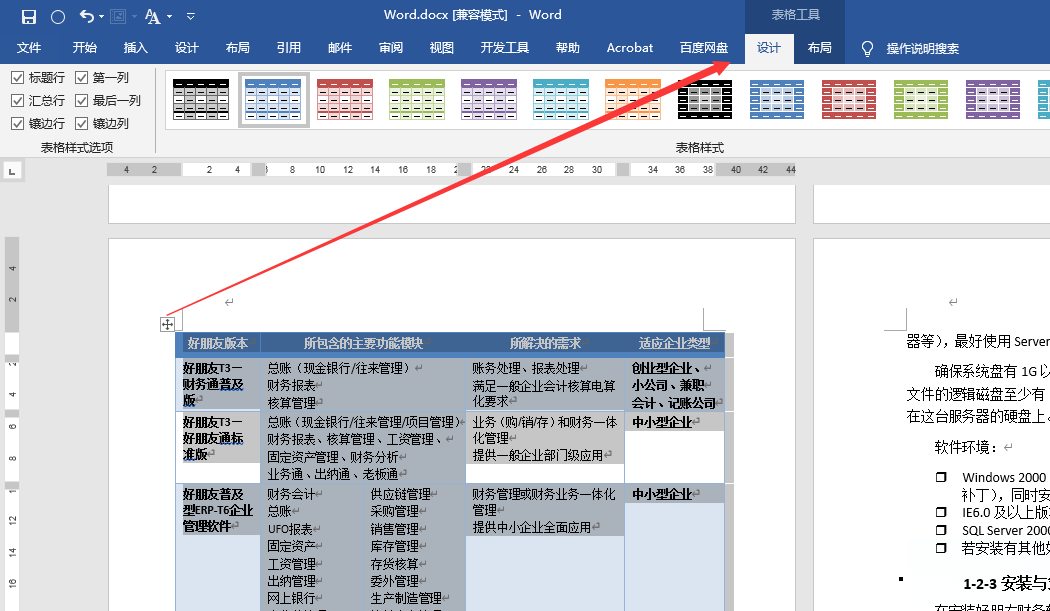Apply the light purple table style thumbnail

click(489, 99)
